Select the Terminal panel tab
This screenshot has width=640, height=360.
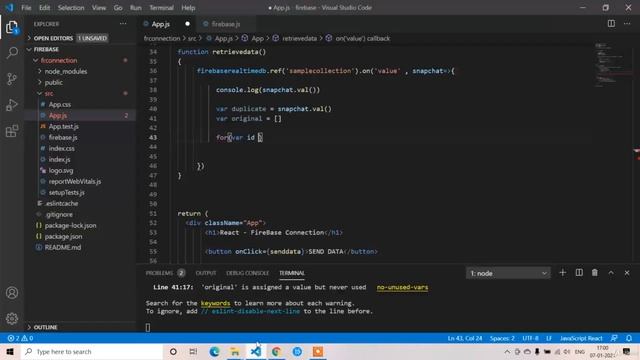pyautogui.click(x=292, y=273)
